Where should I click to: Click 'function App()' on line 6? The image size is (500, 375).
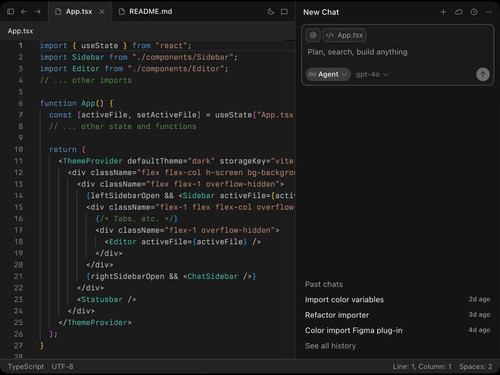pyautogui.click(x=72, y=103)
